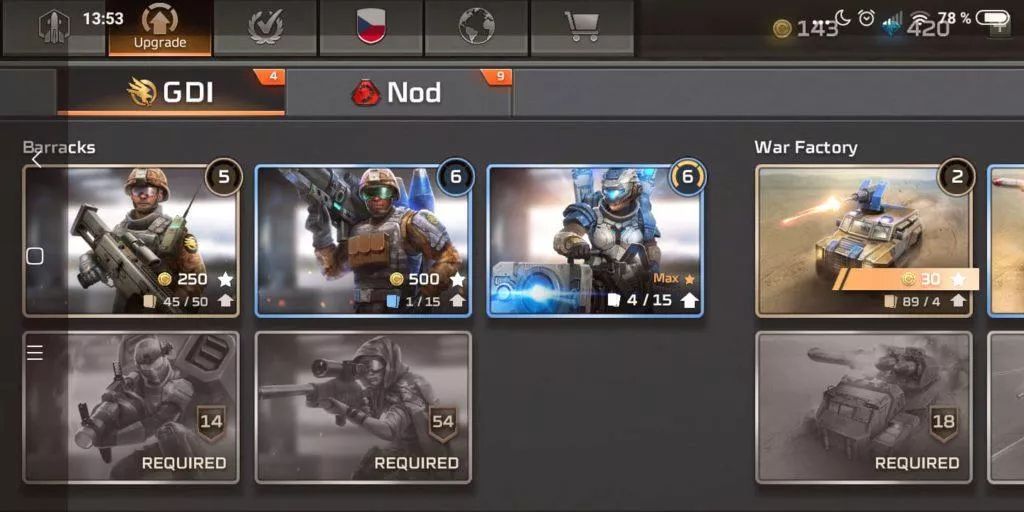The image size is (1024, 512).
Task: Click the locked vehicle requiring level 18
Action: (x=864, y=408)
